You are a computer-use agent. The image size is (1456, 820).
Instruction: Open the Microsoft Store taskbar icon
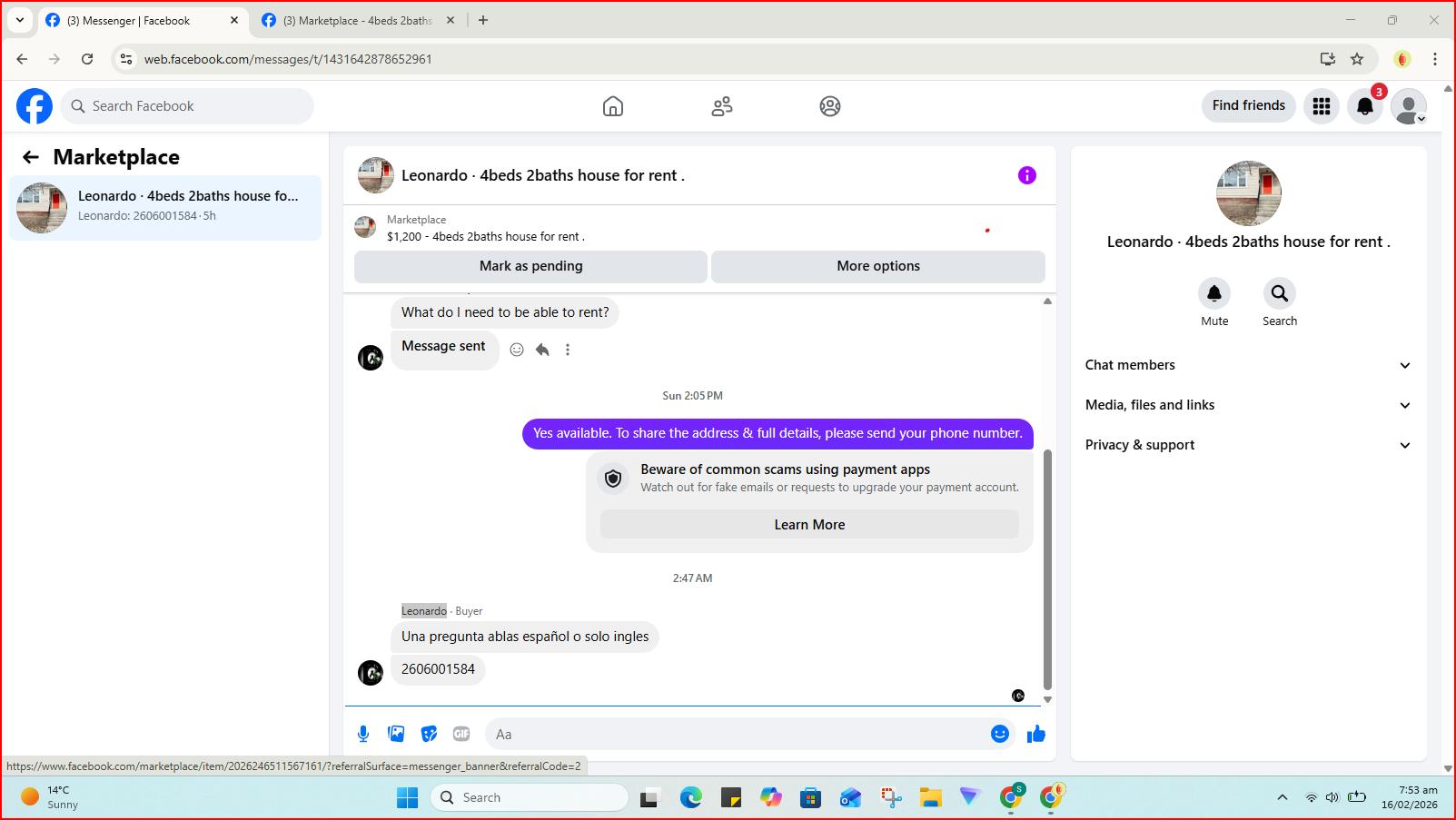coord(811,797)
